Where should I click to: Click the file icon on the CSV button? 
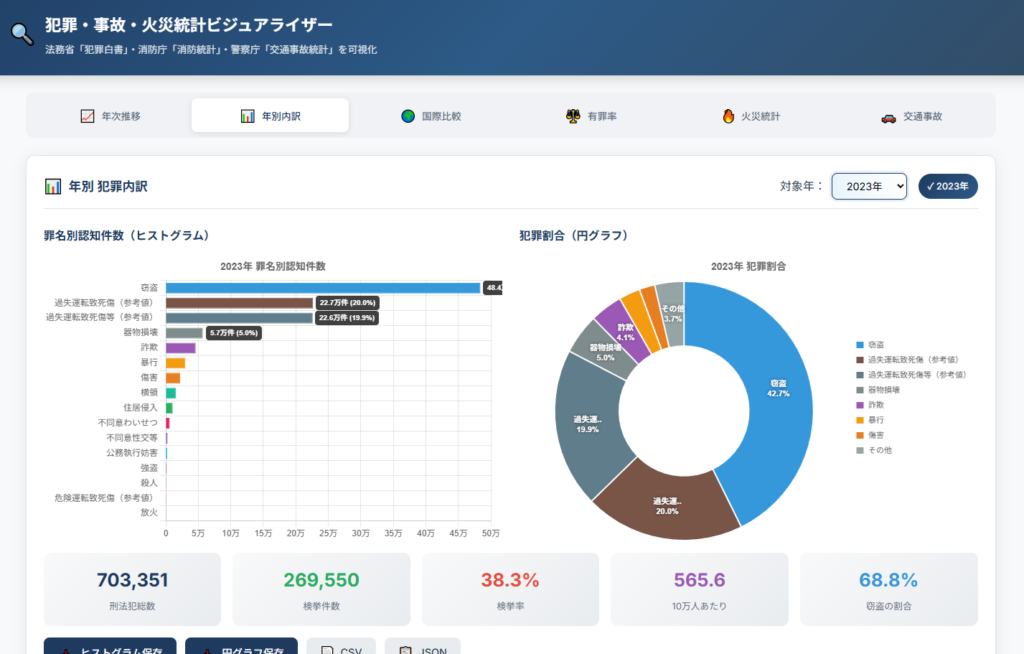pos(326,651)
